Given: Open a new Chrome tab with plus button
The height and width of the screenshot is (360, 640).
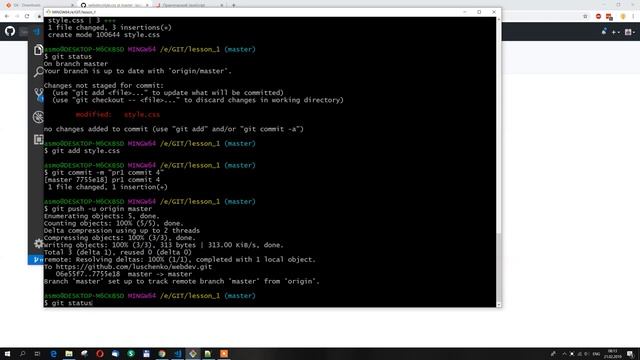Looking at the screenshot, I should coord(234,5).
